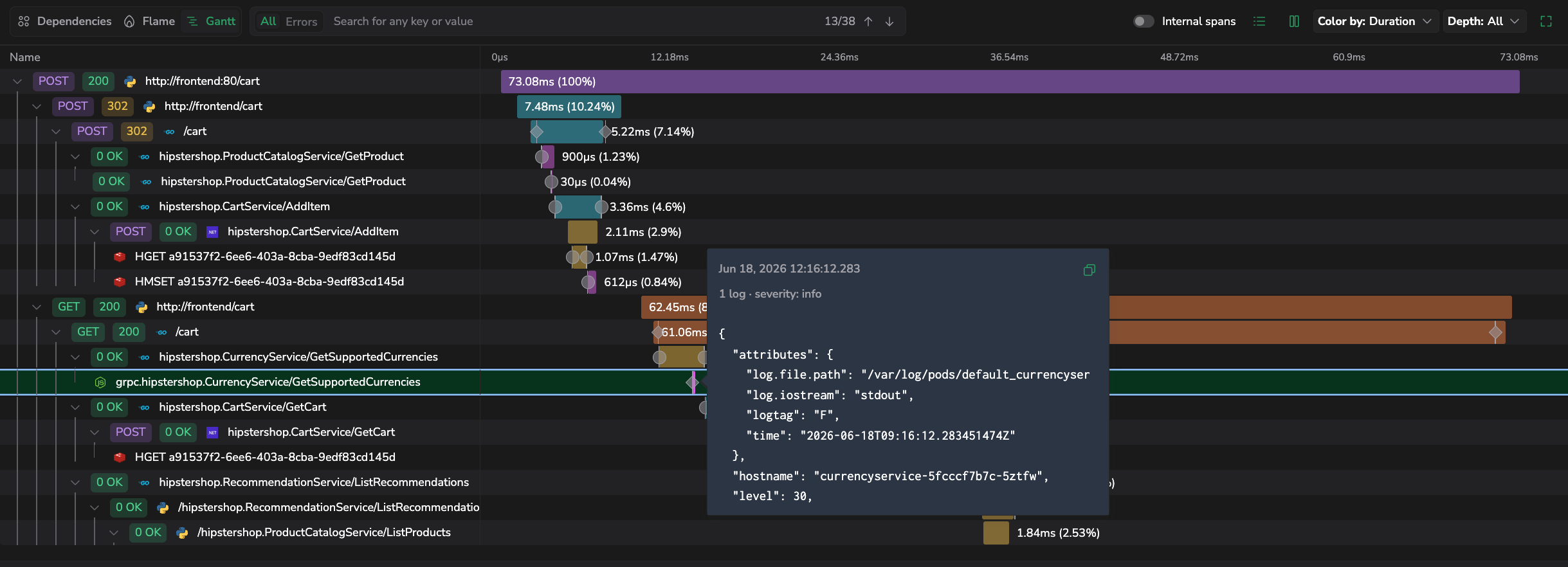Select the 7.48ms (10.24%) teal span bar
Viewport: 1568px width, 567px height.
[x=569, y=107]
